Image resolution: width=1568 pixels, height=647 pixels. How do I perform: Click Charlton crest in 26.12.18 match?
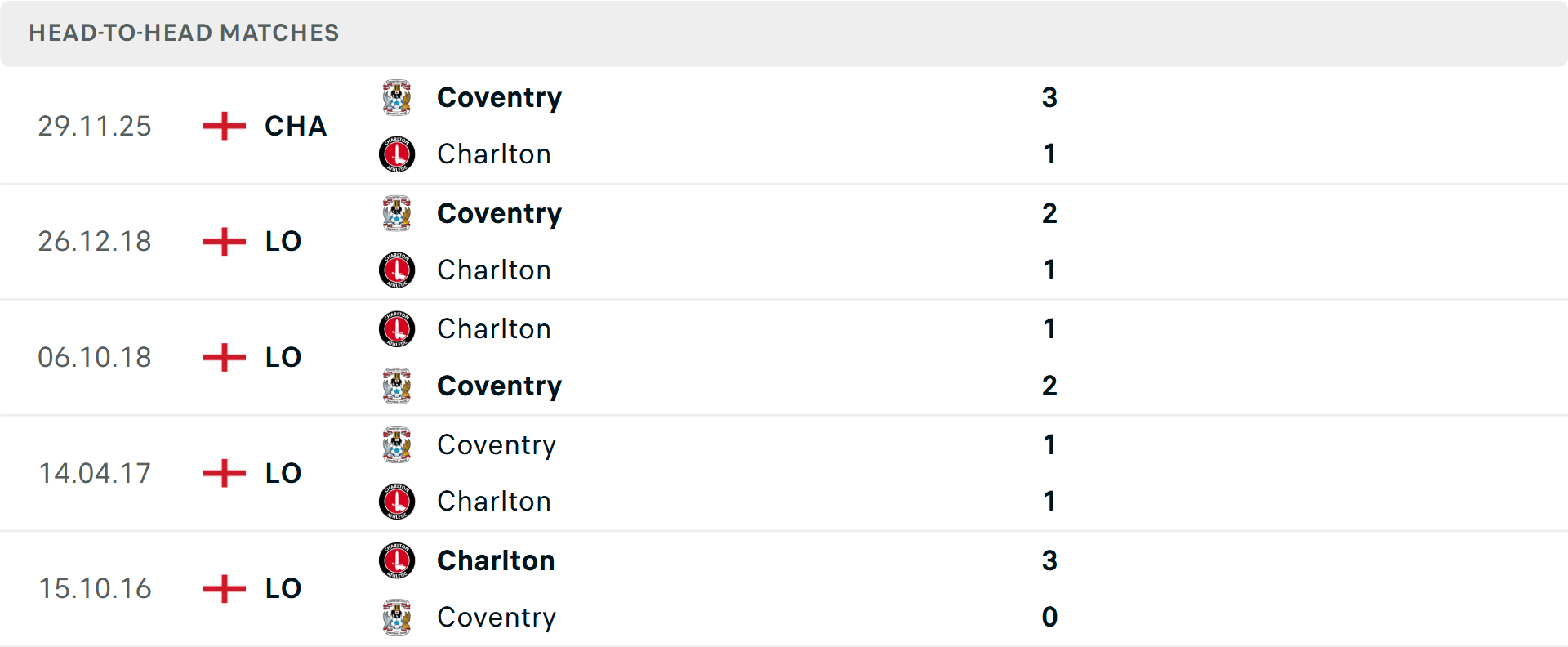[397, 270]
